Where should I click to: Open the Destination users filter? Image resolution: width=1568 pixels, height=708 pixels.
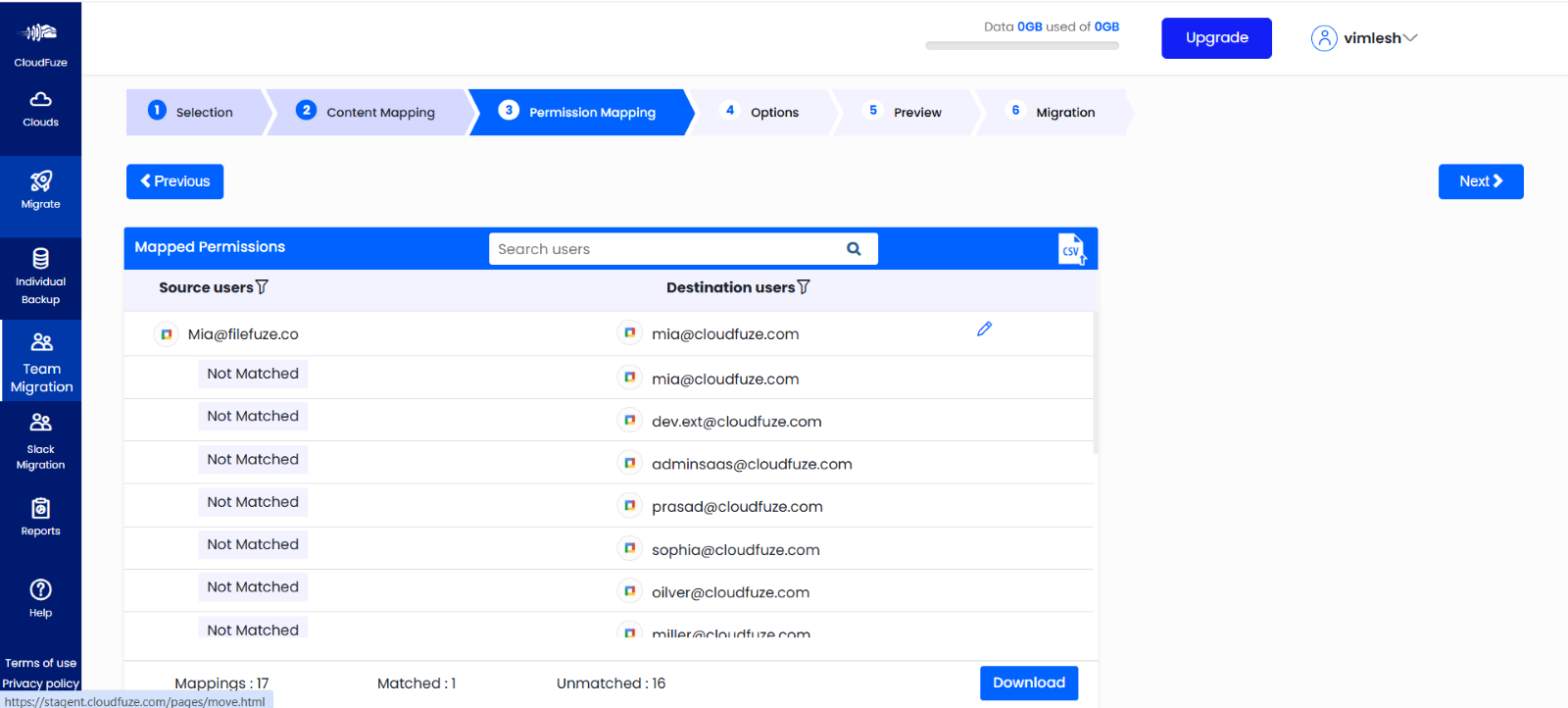coord(804,287)
